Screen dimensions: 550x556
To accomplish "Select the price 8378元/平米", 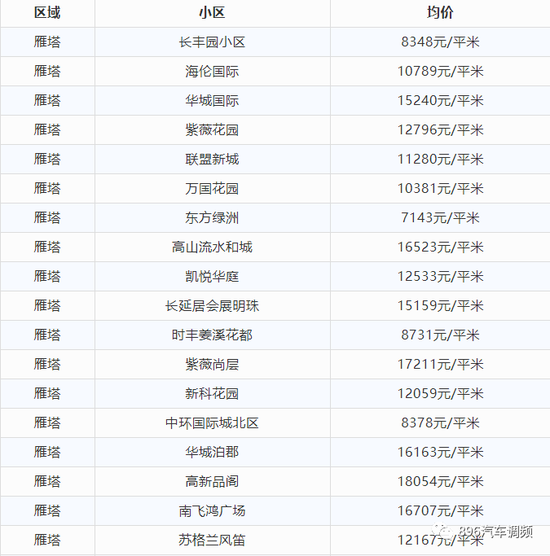I will (440, 423).
